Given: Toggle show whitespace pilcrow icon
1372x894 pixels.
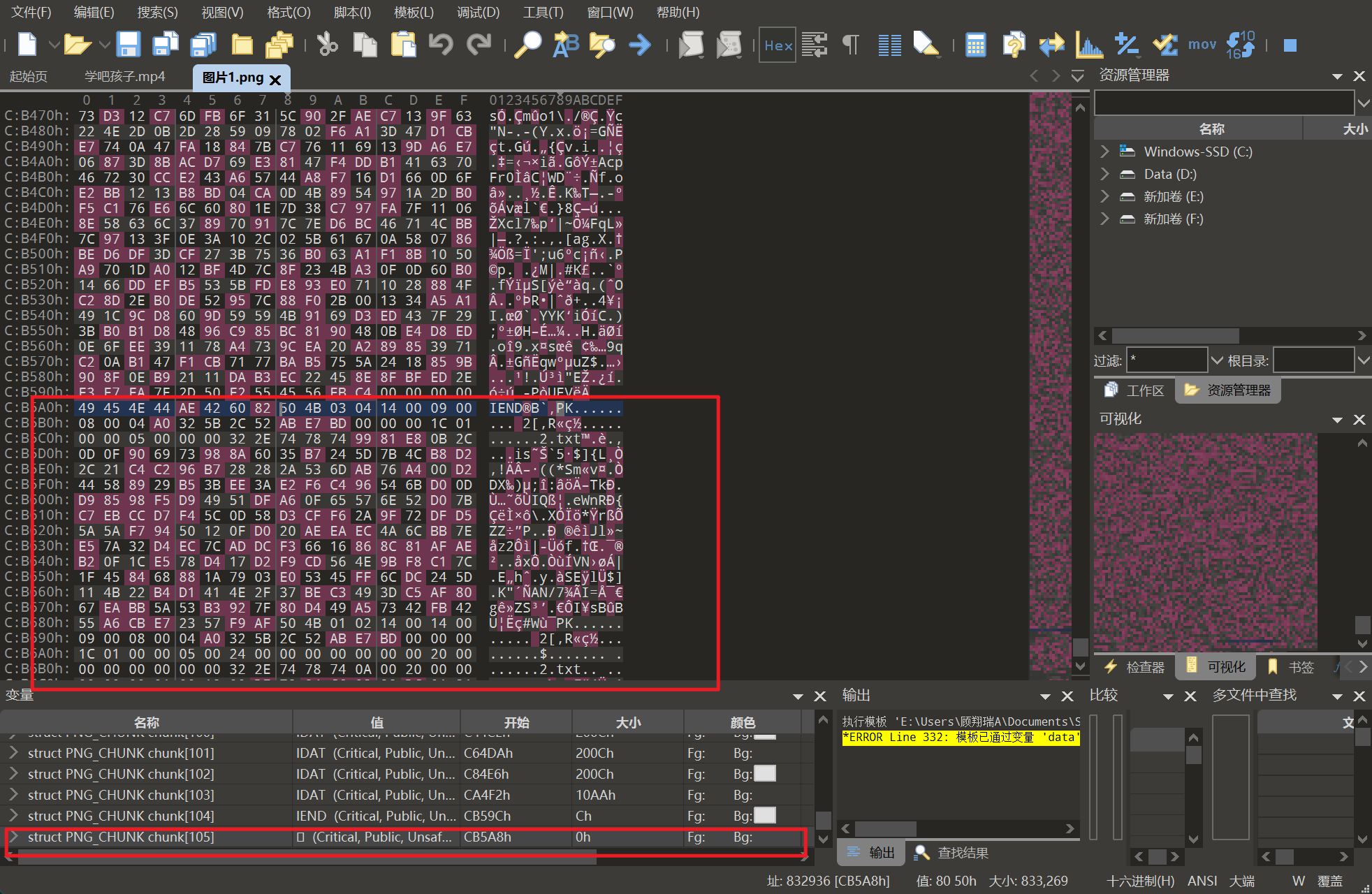Looking at the screenshot, I should pyautogui.click(x=850, y=45).
